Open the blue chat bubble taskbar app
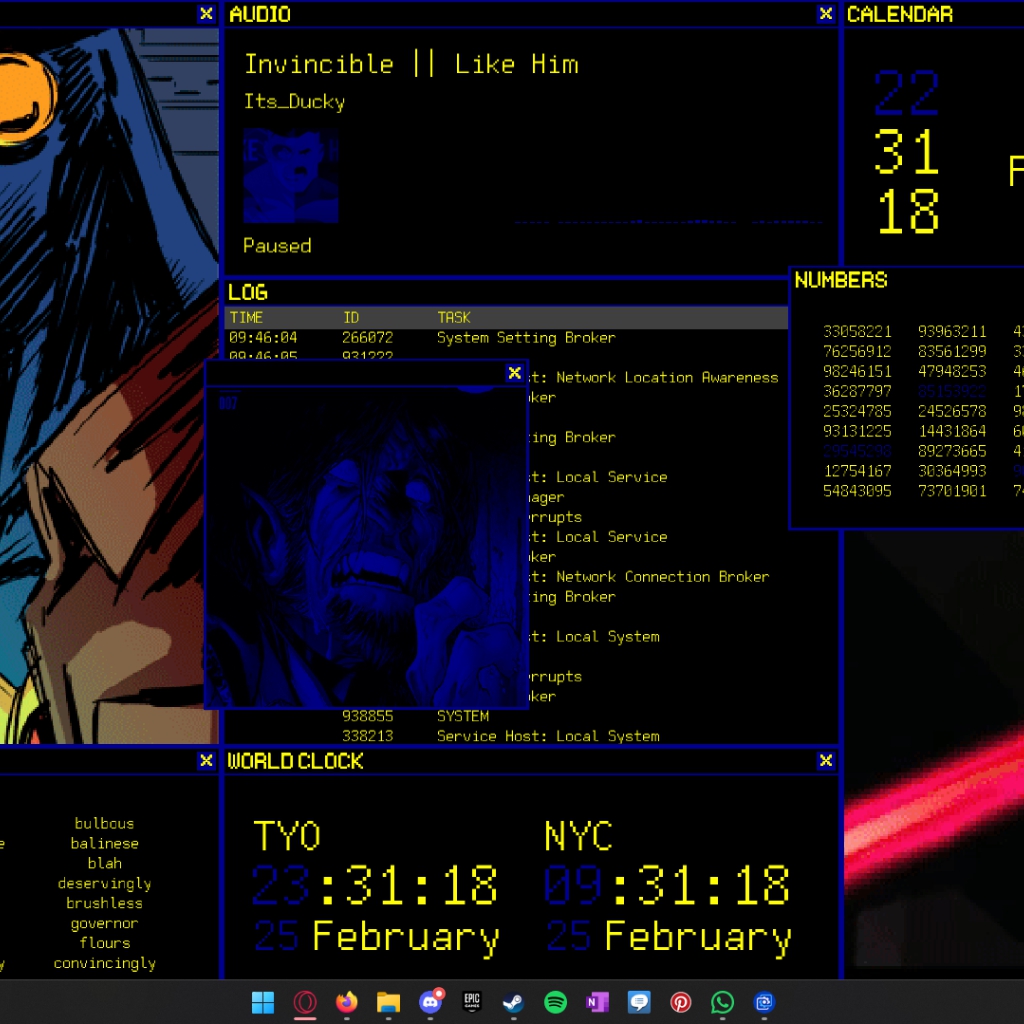The height and width of the screenshot is (1024, 1024). [x=639, y=1002]
